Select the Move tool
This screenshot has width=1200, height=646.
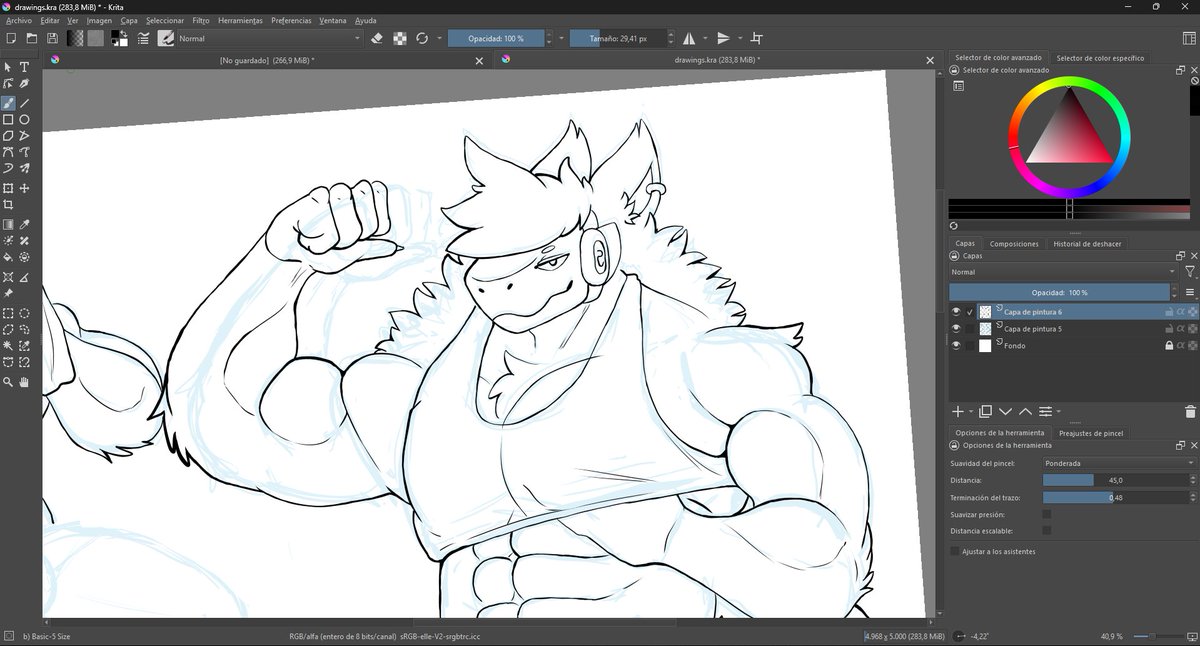(24, 188)
